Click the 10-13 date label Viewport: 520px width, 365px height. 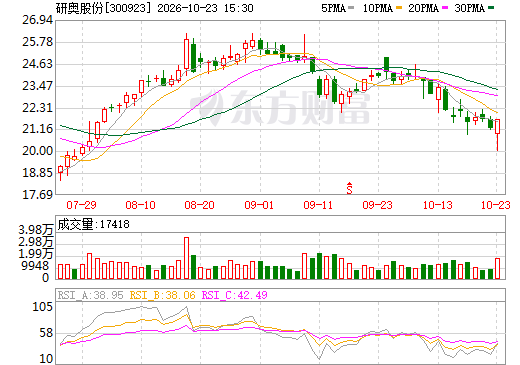click(x=438, y=205)
